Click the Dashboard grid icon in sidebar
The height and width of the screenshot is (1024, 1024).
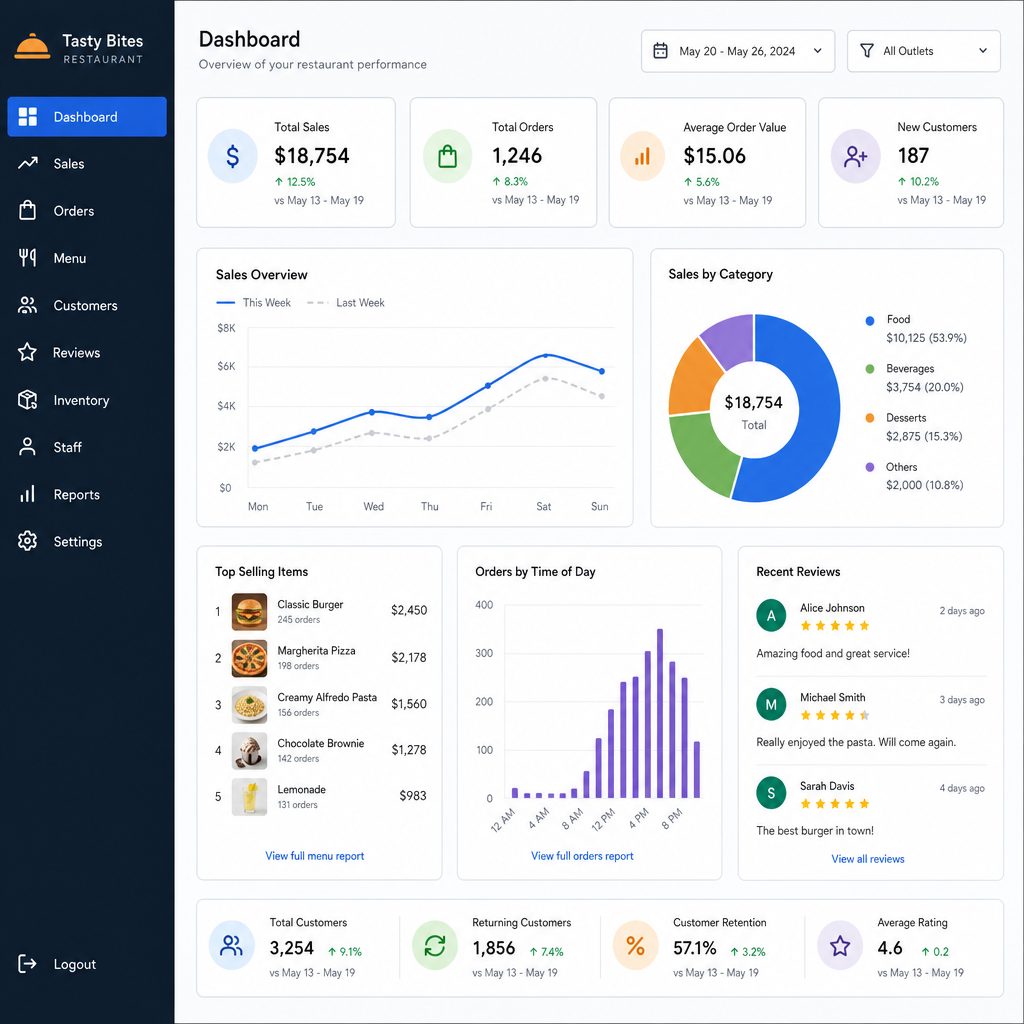pyautogui.click(x=27, y=117)
